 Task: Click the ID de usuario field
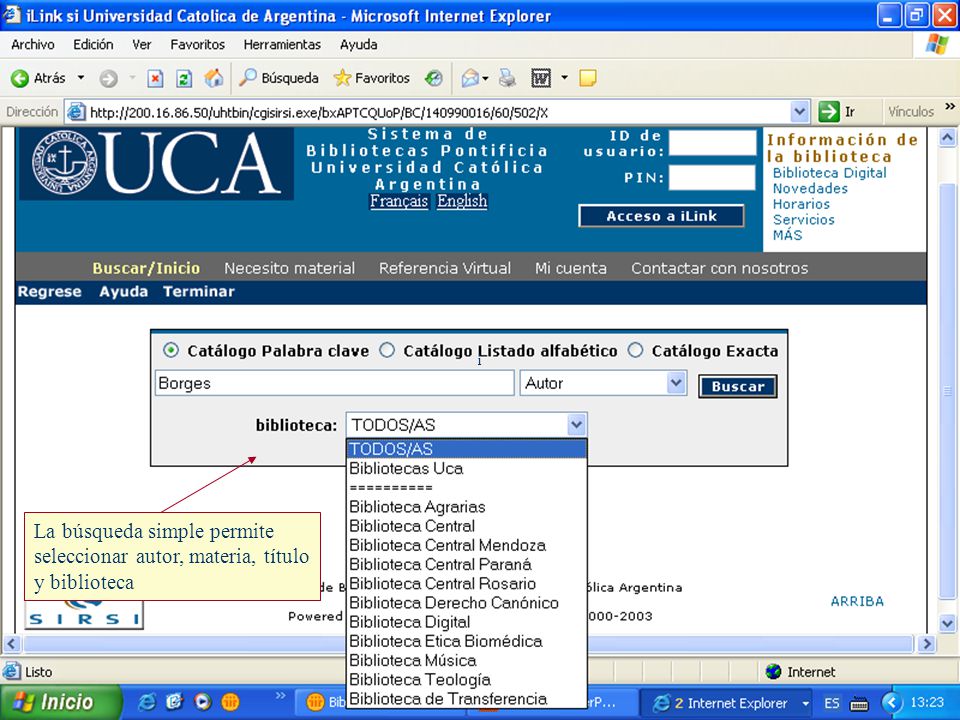click(713, 143)
